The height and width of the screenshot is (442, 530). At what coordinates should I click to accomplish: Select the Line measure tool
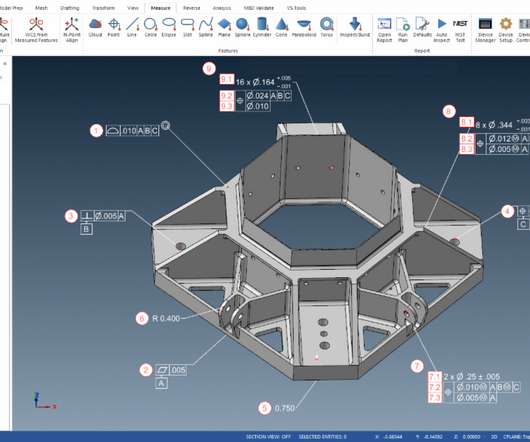(x=132, y=27)
